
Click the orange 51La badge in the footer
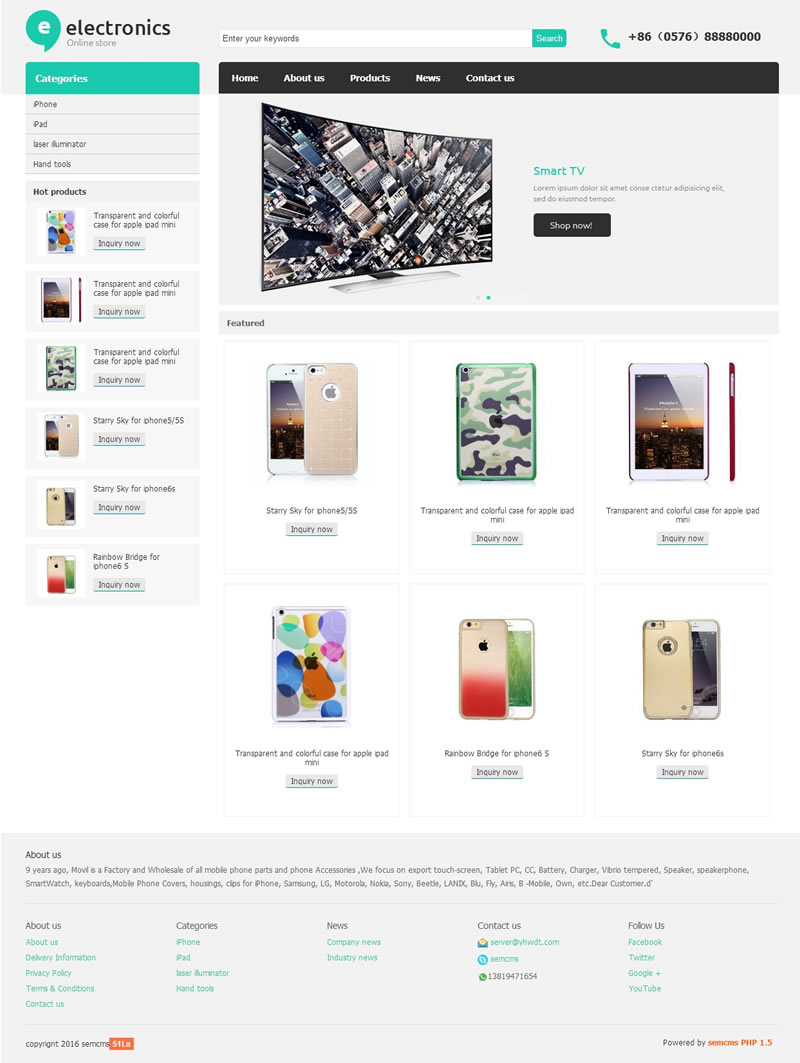(x=122, y=1044)
